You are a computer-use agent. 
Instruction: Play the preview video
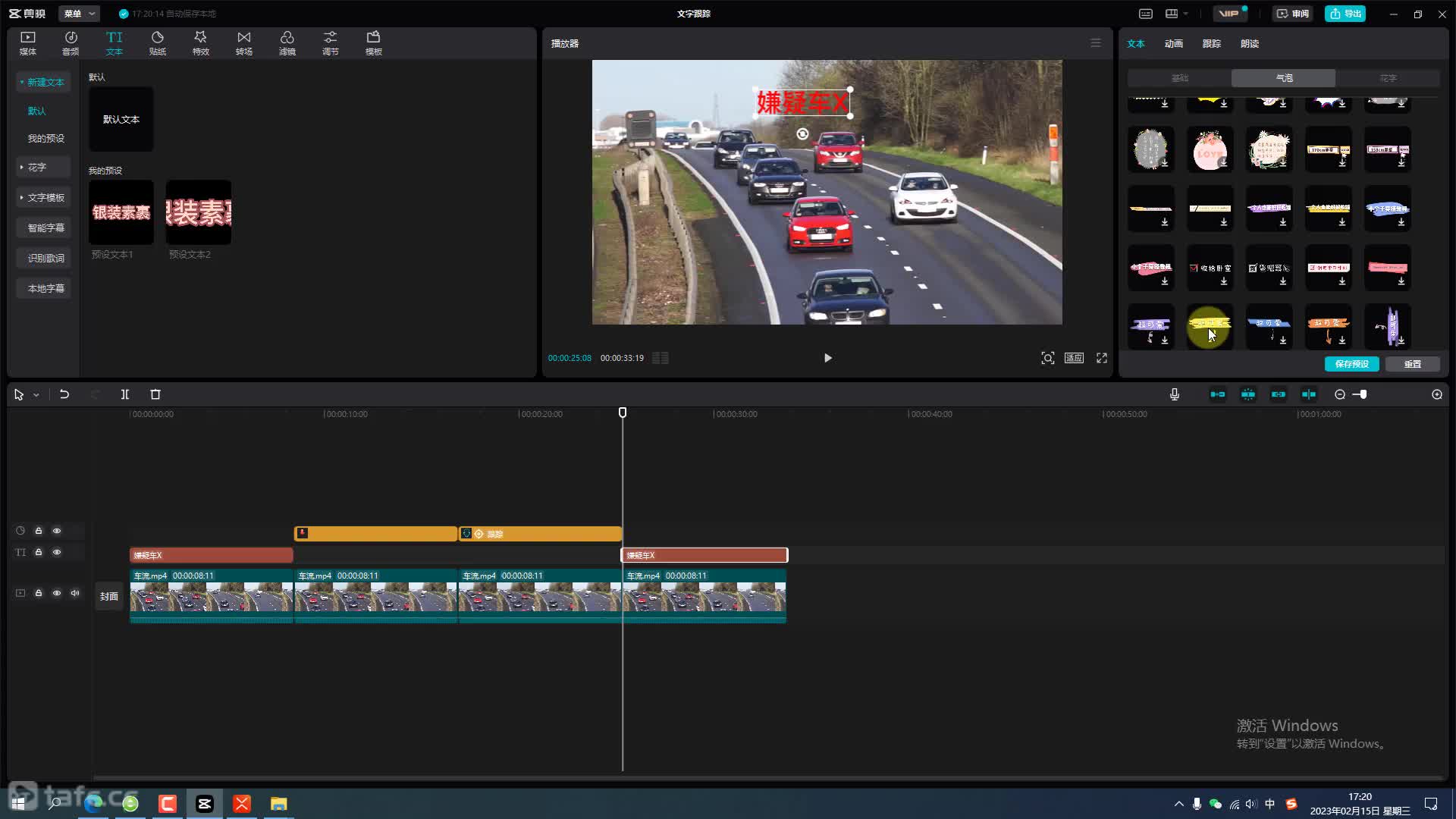coord(828,358)
